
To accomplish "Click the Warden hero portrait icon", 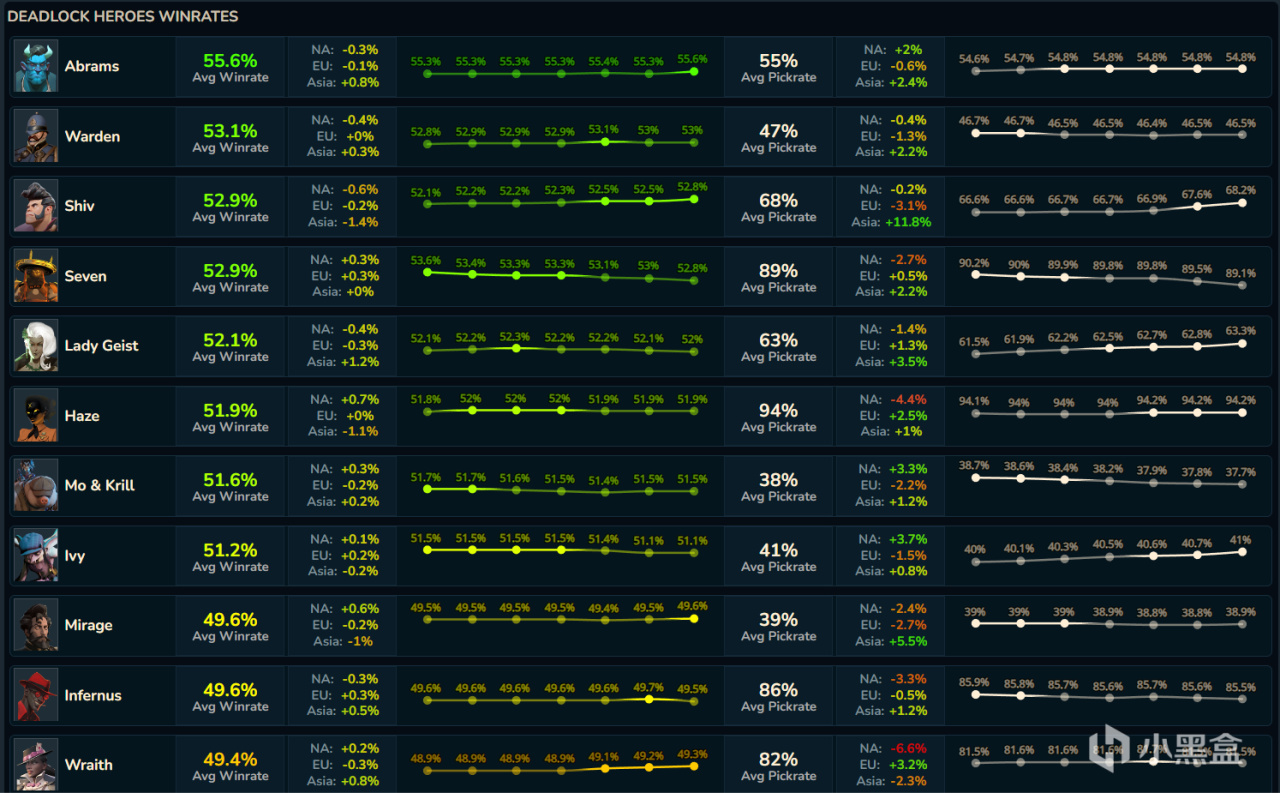I will point(36,136).
